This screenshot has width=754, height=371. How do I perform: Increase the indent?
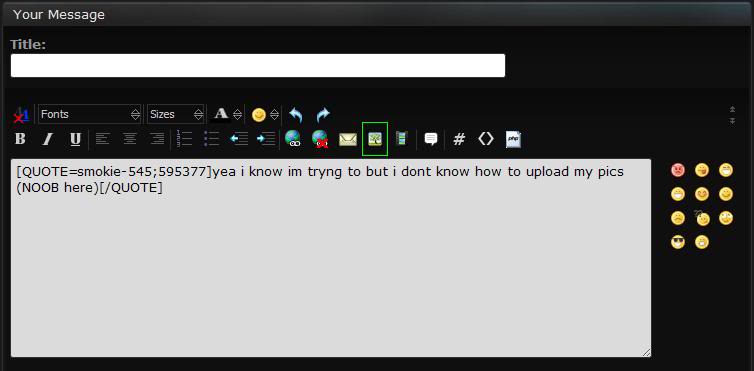[x=266, y=139]
